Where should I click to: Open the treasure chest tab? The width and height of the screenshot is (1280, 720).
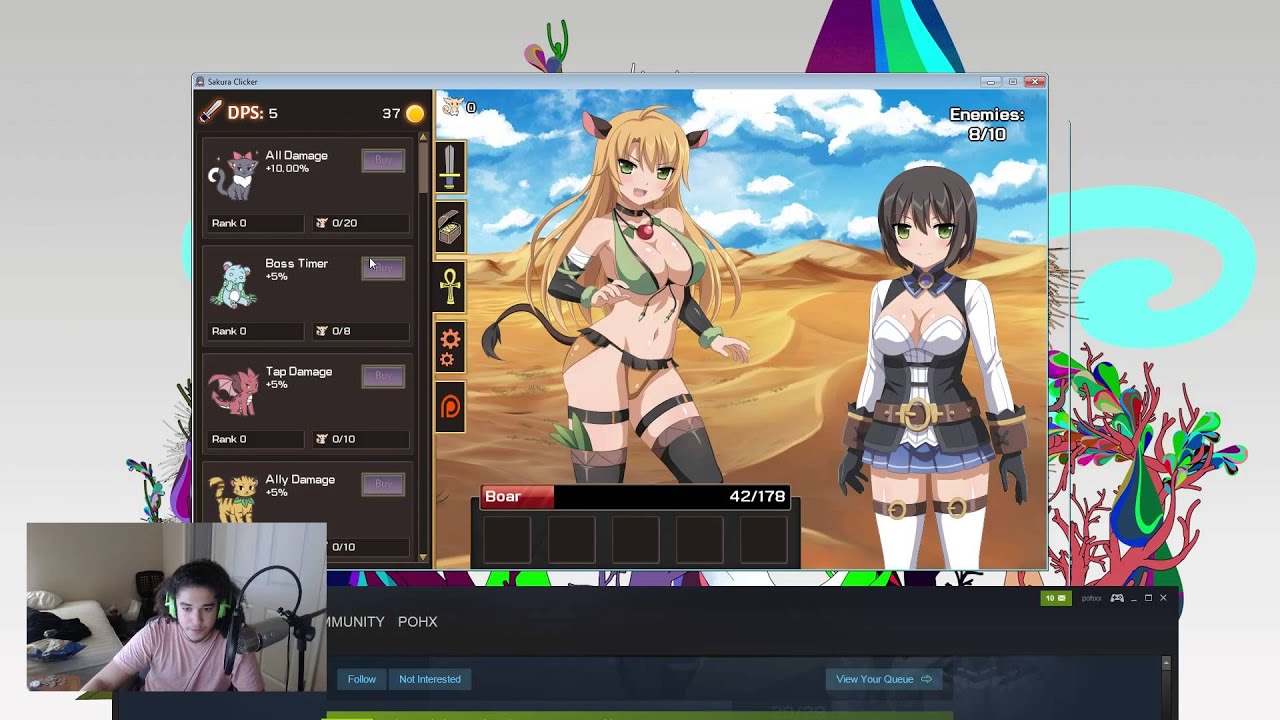coord(450,228)
